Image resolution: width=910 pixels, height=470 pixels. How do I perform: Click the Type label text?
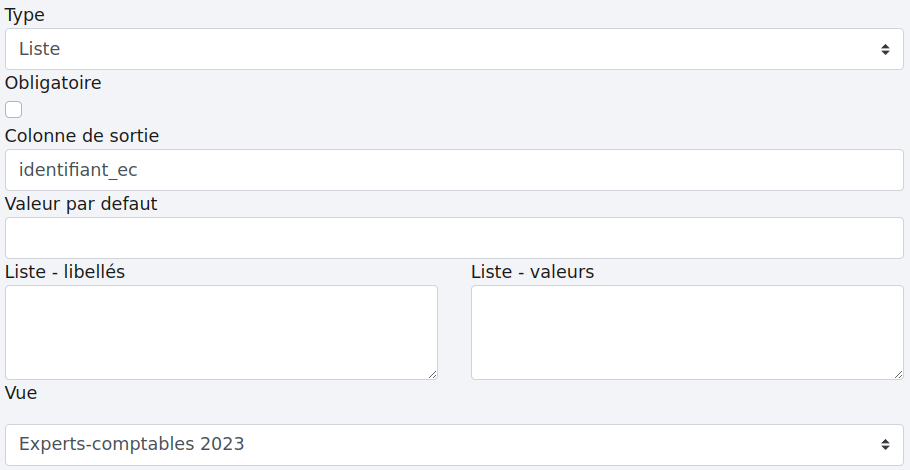25,15
